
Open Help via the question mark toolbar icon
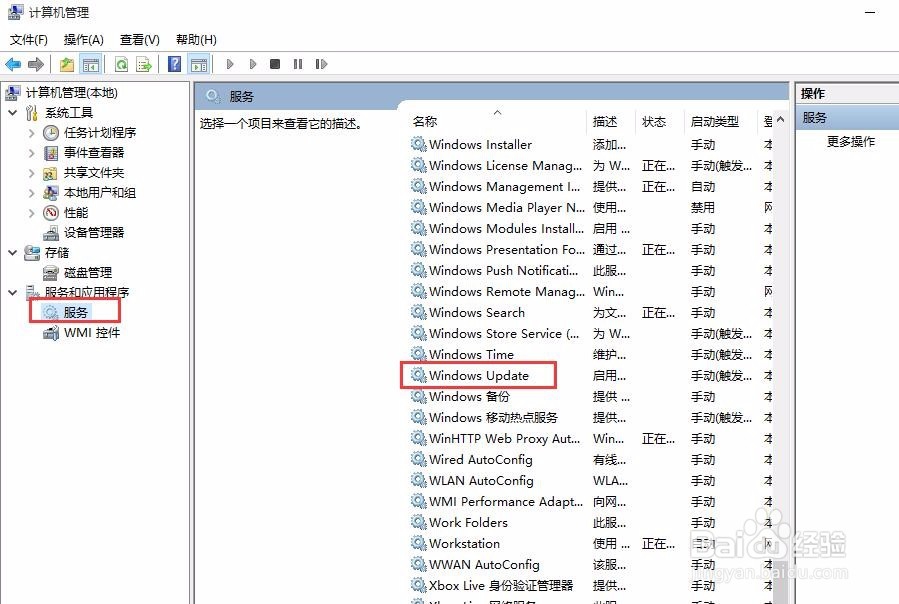tap(172, 64)
